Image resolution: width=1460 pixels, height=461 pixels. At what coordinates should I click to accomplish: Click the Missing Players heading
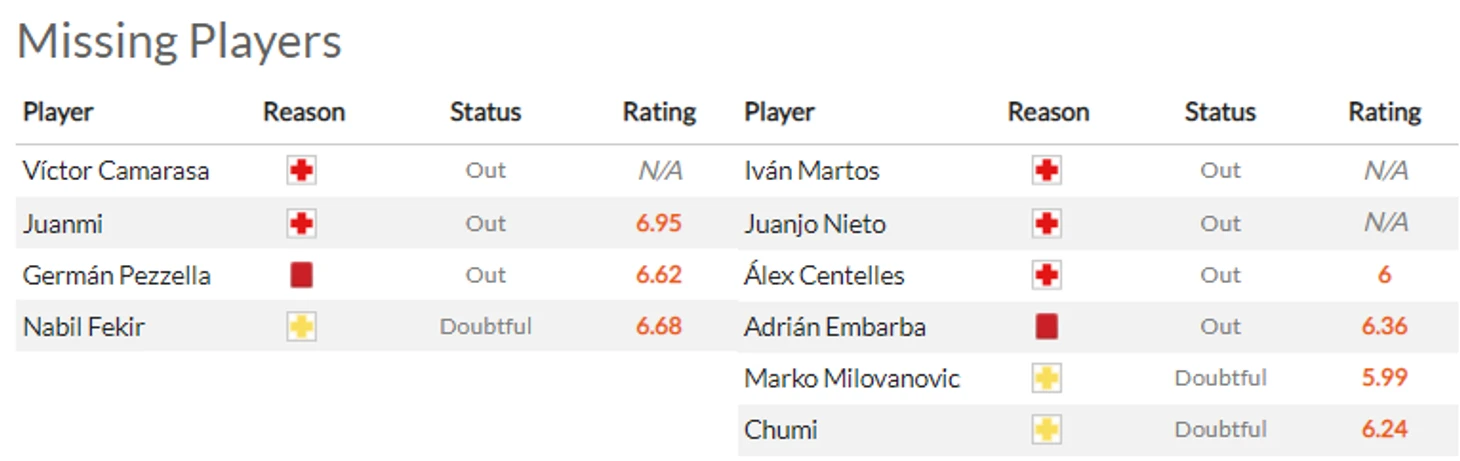[x=180, y=42]
